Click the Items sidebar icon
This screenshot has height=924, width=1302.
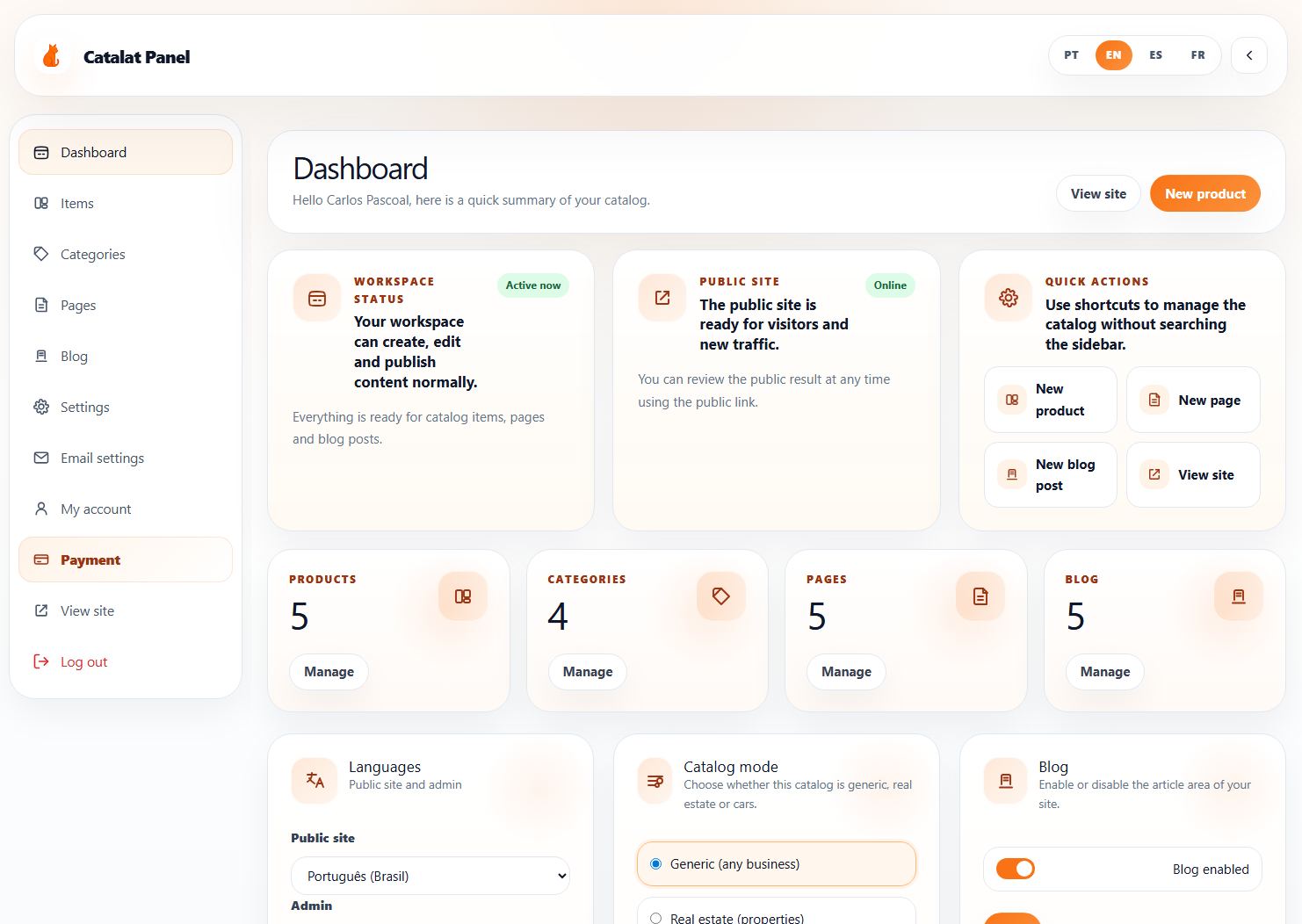pos(41,204)
